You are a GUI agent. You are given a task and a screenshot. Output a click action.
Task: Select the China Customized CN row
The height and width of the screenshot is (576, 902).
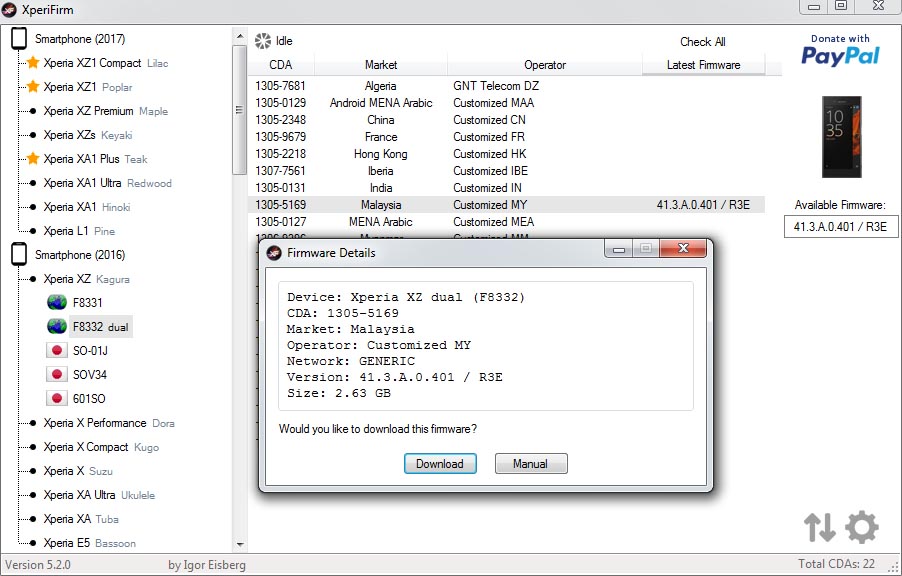tap(506, 120)
